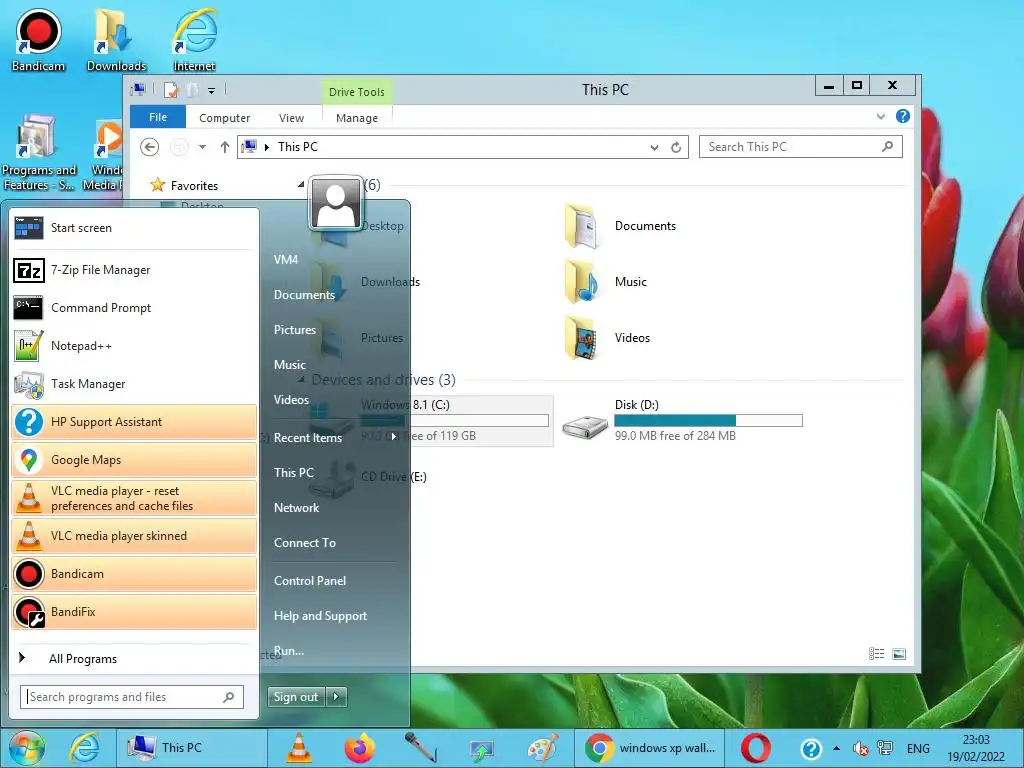Click the network tray icon
This screenshot has width=1024, height=768.
885,748
